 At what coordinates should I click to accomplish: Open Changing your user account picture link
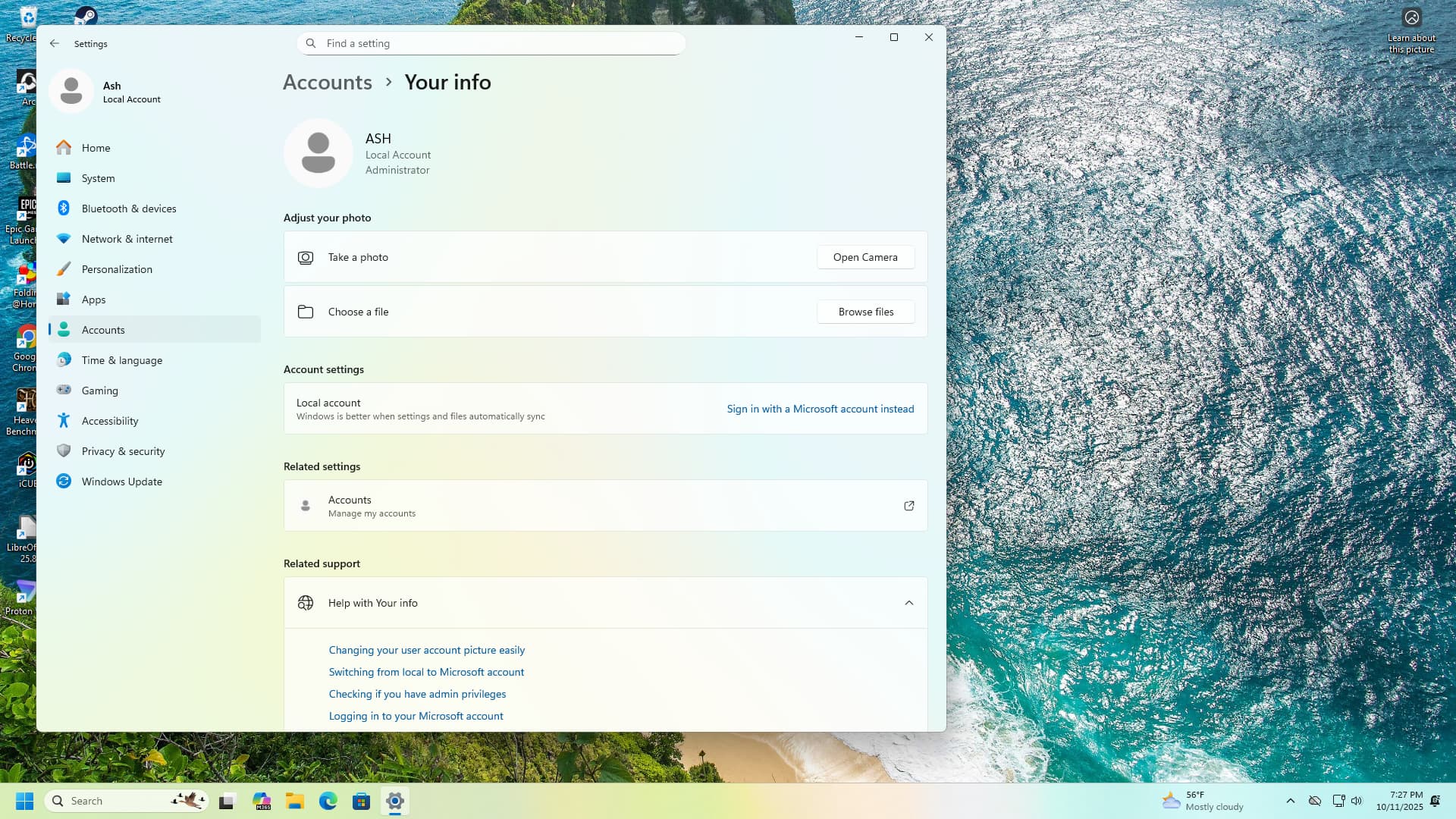pyautogui.click(x=426, y=650)
